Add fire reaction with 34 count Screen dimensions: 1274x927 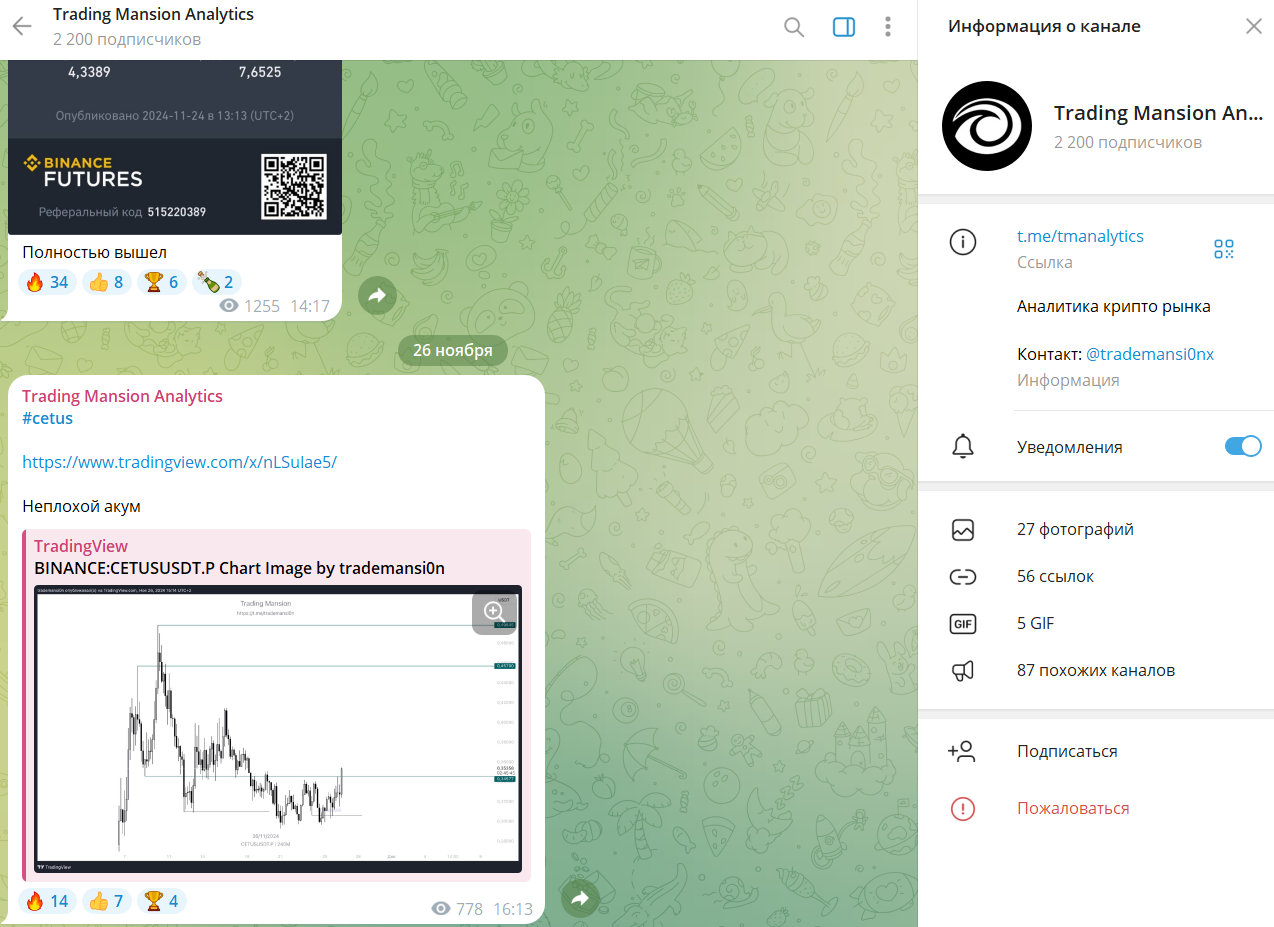[x=47, y=282]
